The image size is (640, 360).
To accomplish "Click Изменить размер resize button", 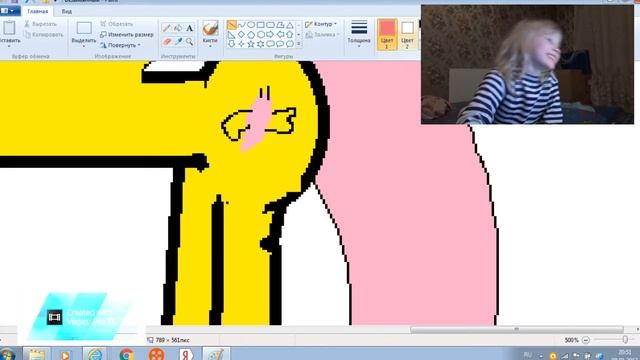I will pyautogui.click(x=127, y=35).
